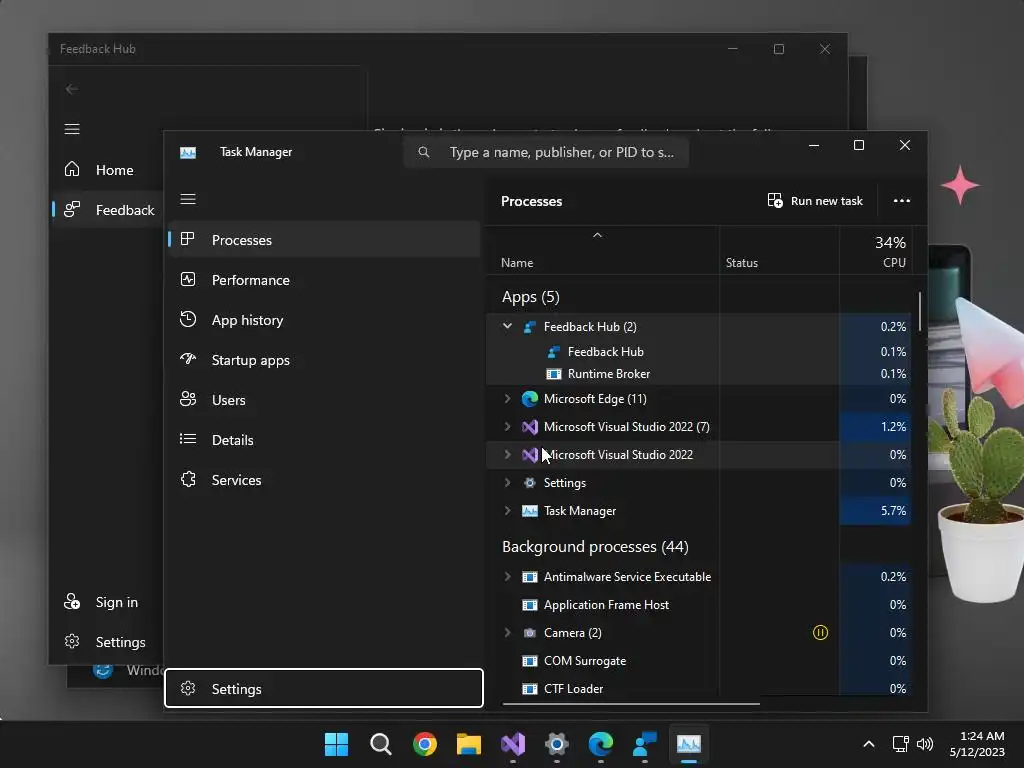Click the Apps (5) group header
This screenshot has width=1024, height=768.
(x=530, y=296)
